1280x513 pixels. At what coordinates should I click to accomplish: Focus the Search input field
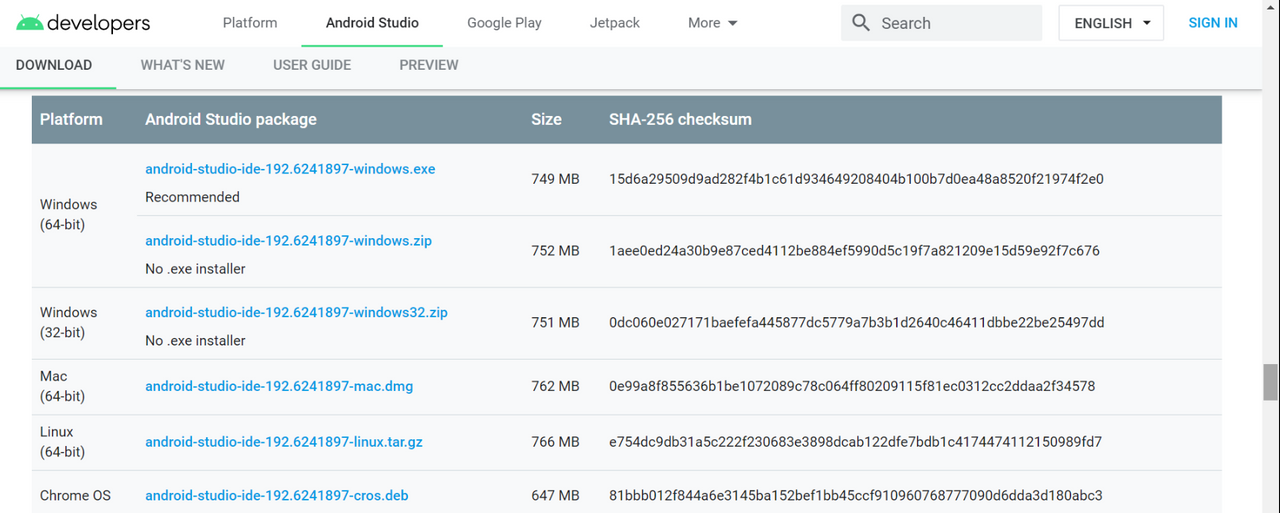pyautogui.click(x=942, y=23)
